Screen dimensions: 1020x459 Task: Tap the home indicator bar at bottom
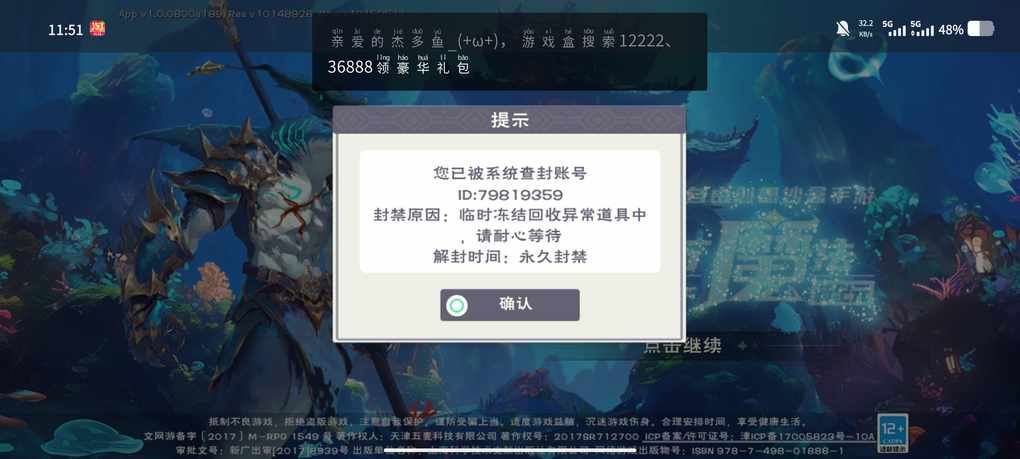509,450
